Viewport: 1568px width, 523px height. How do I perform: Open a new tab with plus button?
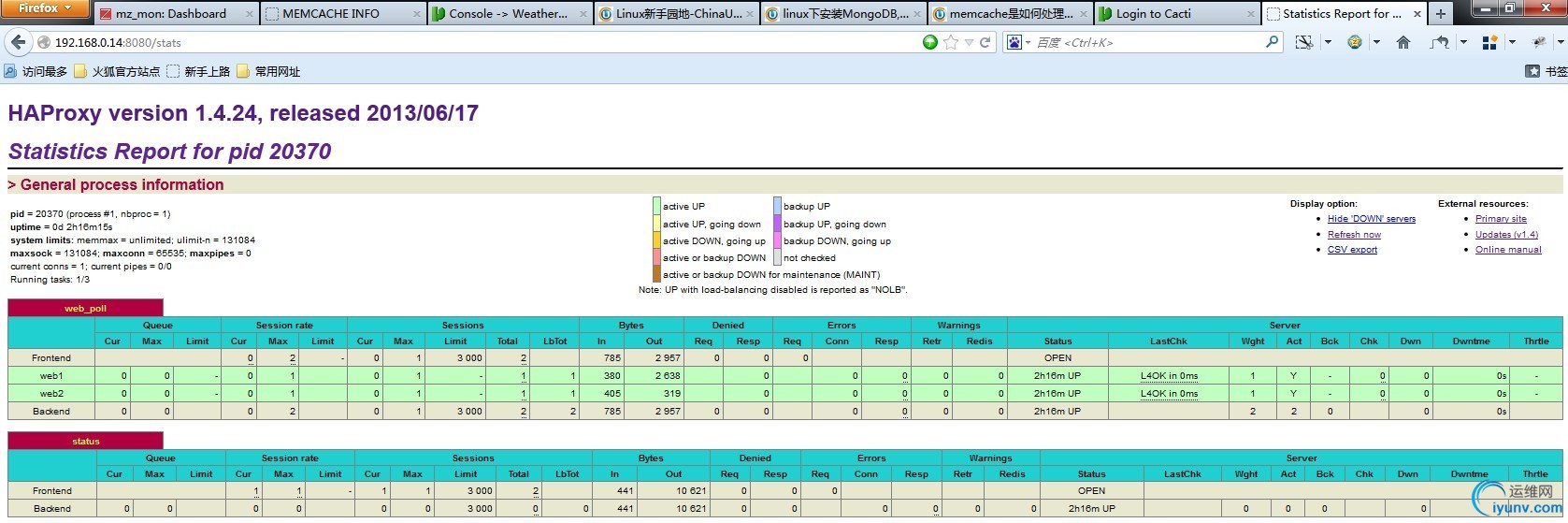click(1441, 14)
